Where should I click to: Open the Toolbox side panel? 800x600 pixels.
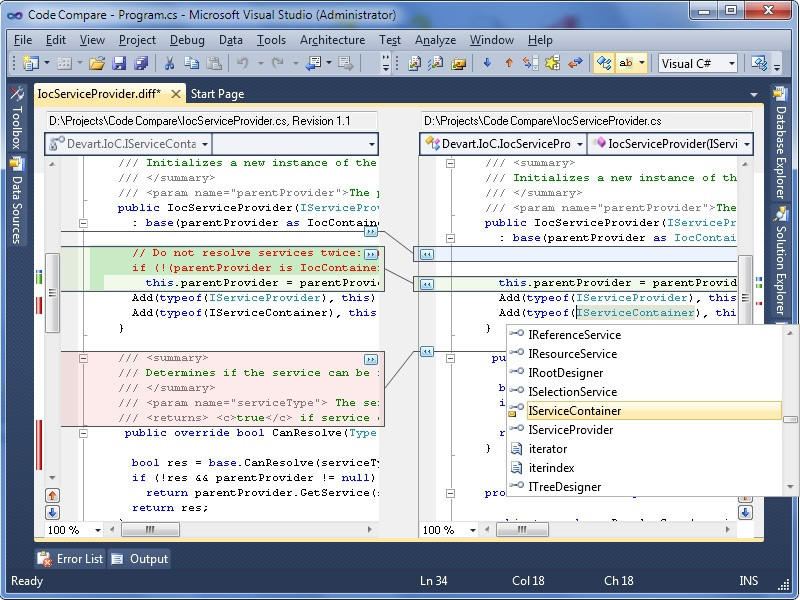(16, 117)
